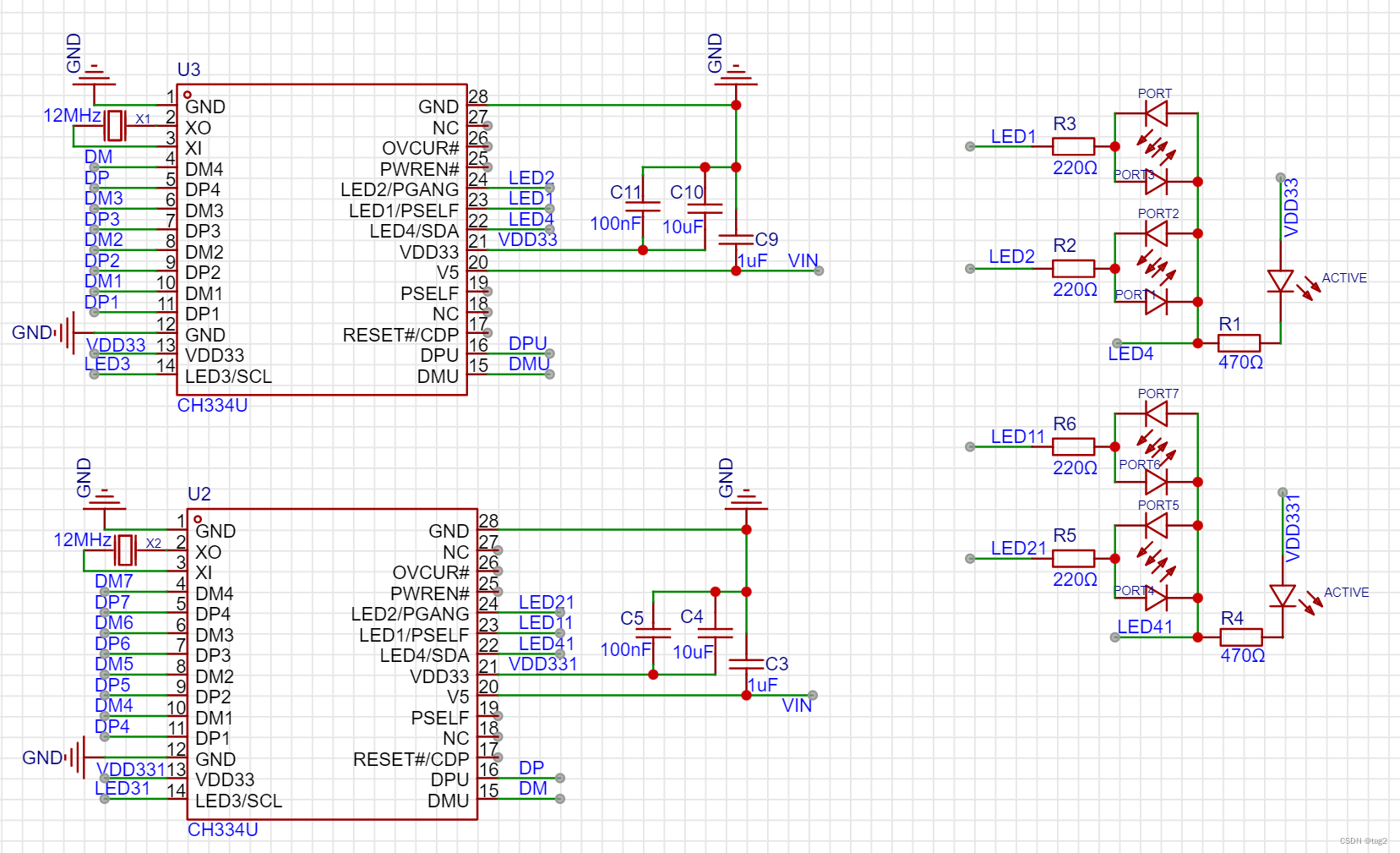Click the LED1 wire endpoint left of R3

point(970,146)
